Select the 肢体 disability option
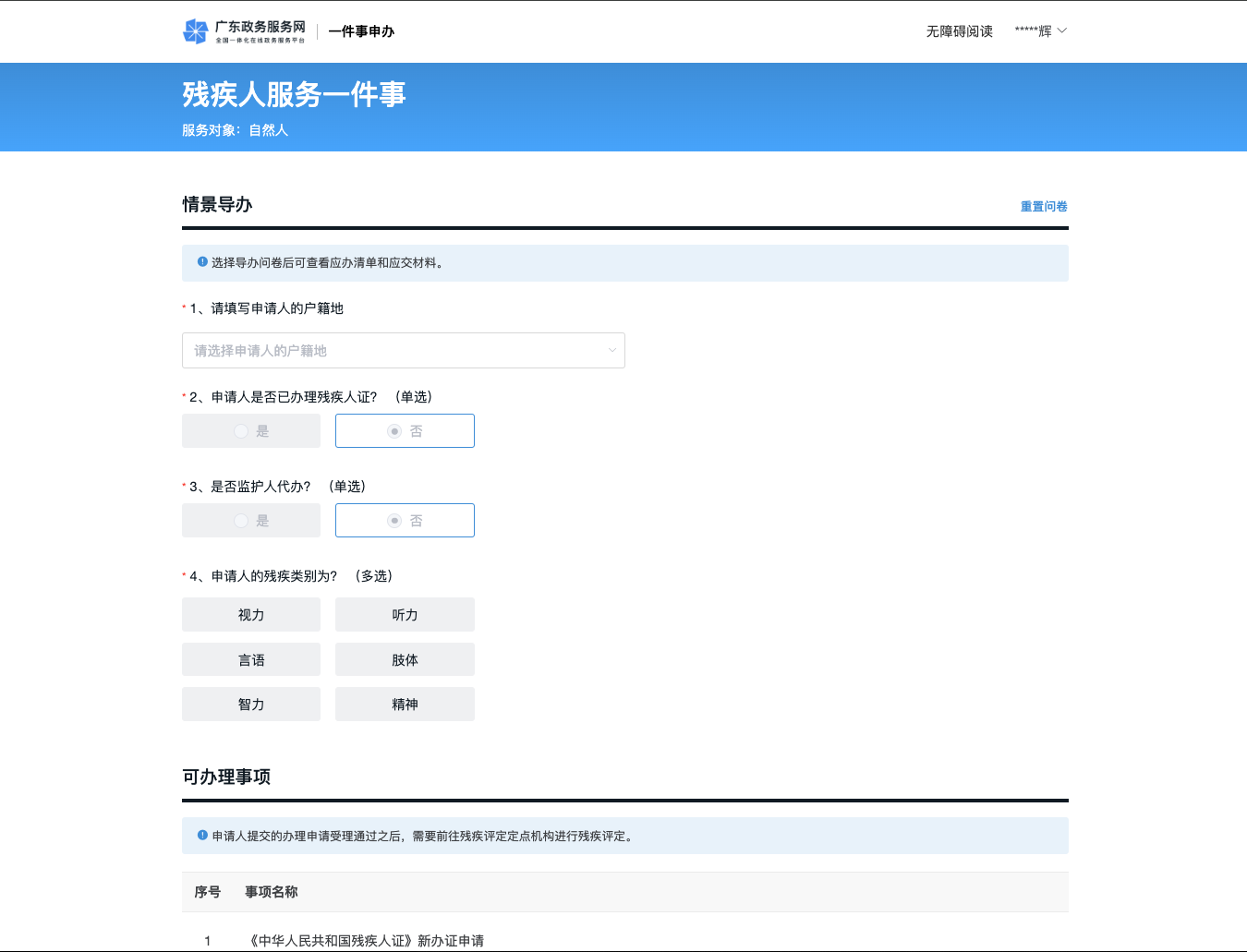Viewport: 1247px width, 952px height. (x=405, y=660)
